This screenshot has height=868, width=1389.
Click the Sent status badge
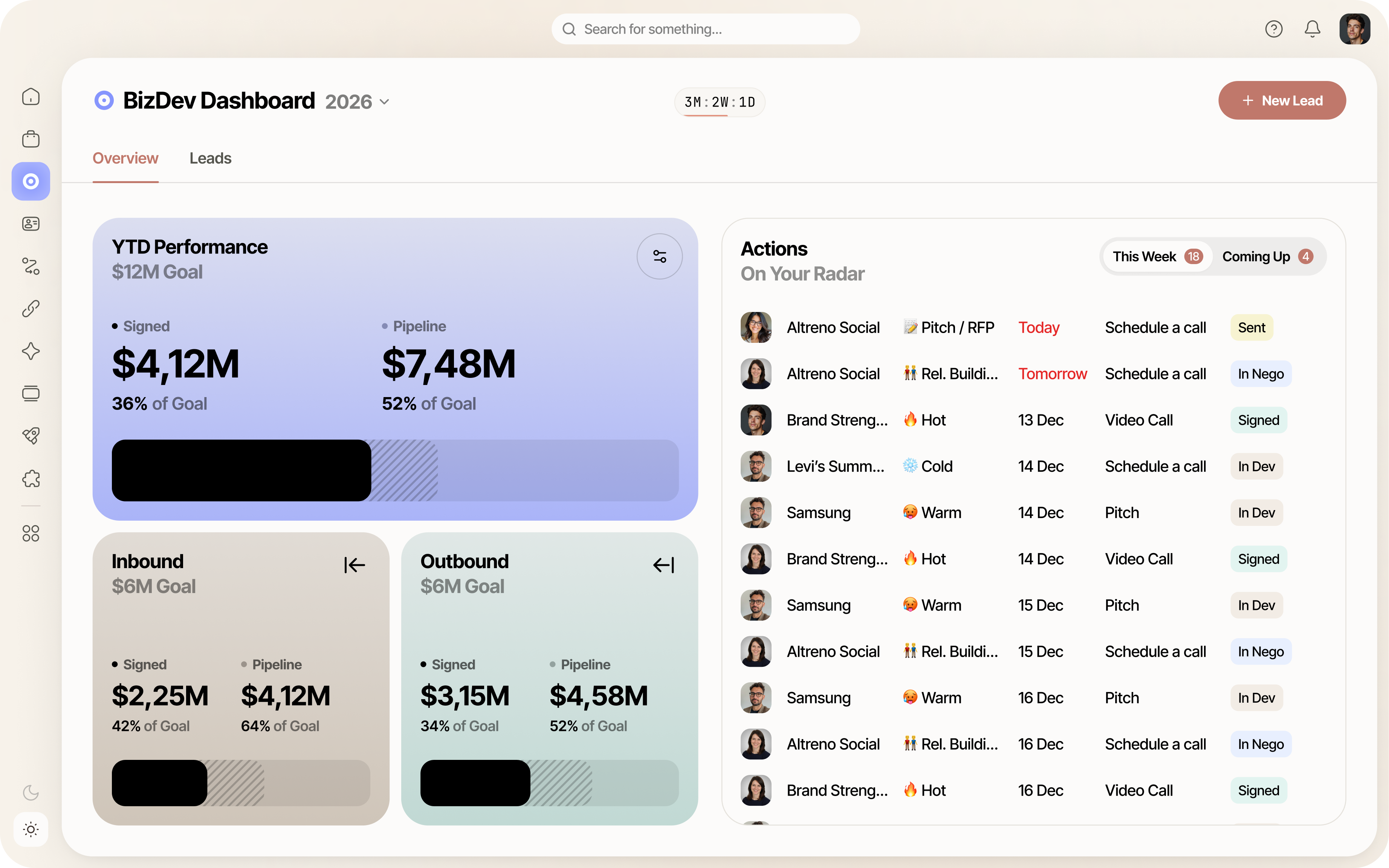coord(1251,328)
